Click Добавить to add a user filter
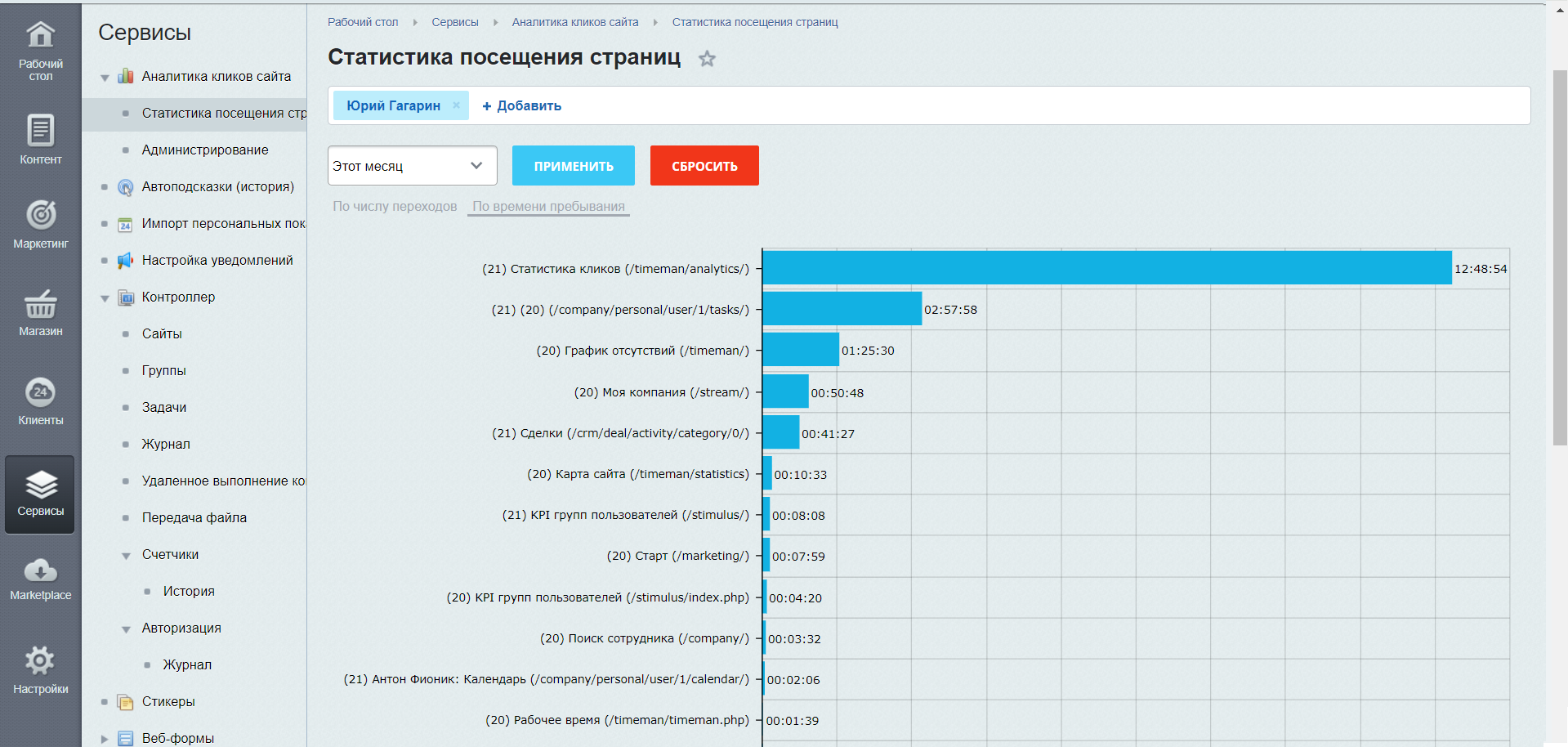The height and width of the screenshot is (747, 1568). click(x=521, y=105)
